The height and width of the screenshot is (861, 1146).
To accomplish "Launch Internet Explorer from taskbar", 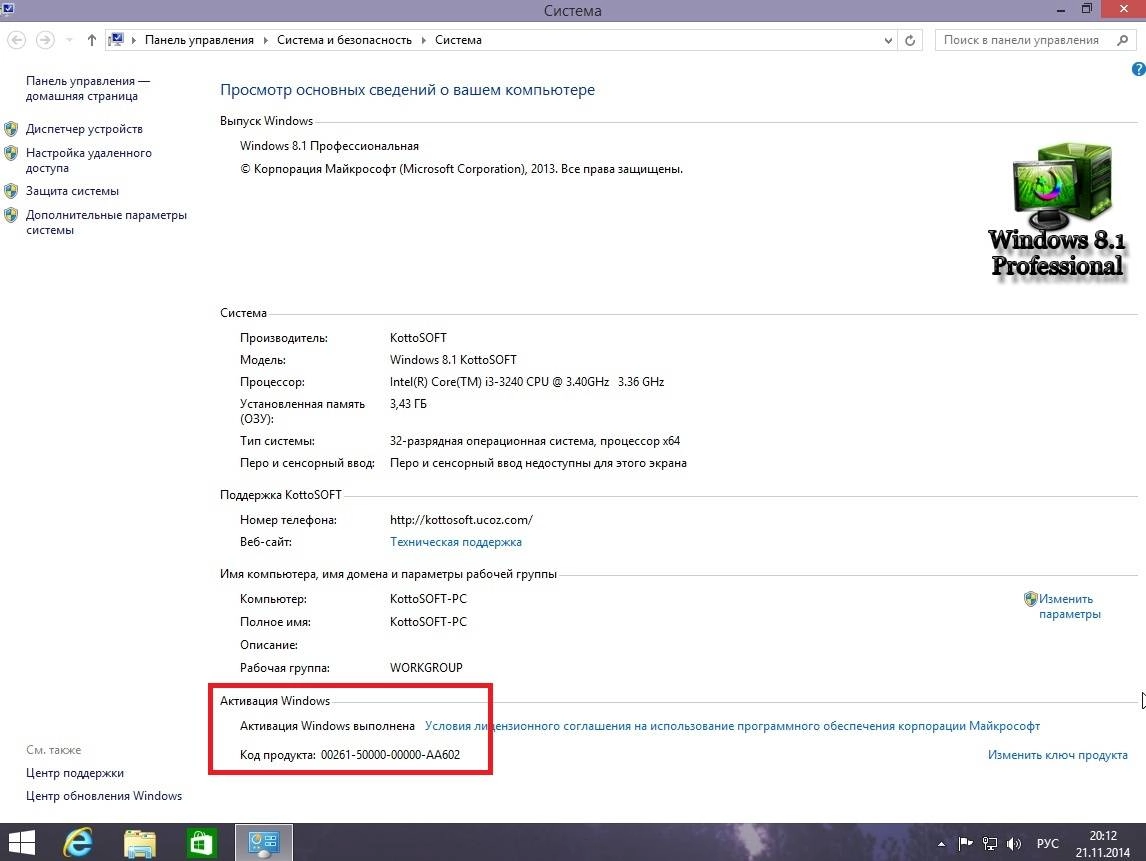I will click(78, 843).
